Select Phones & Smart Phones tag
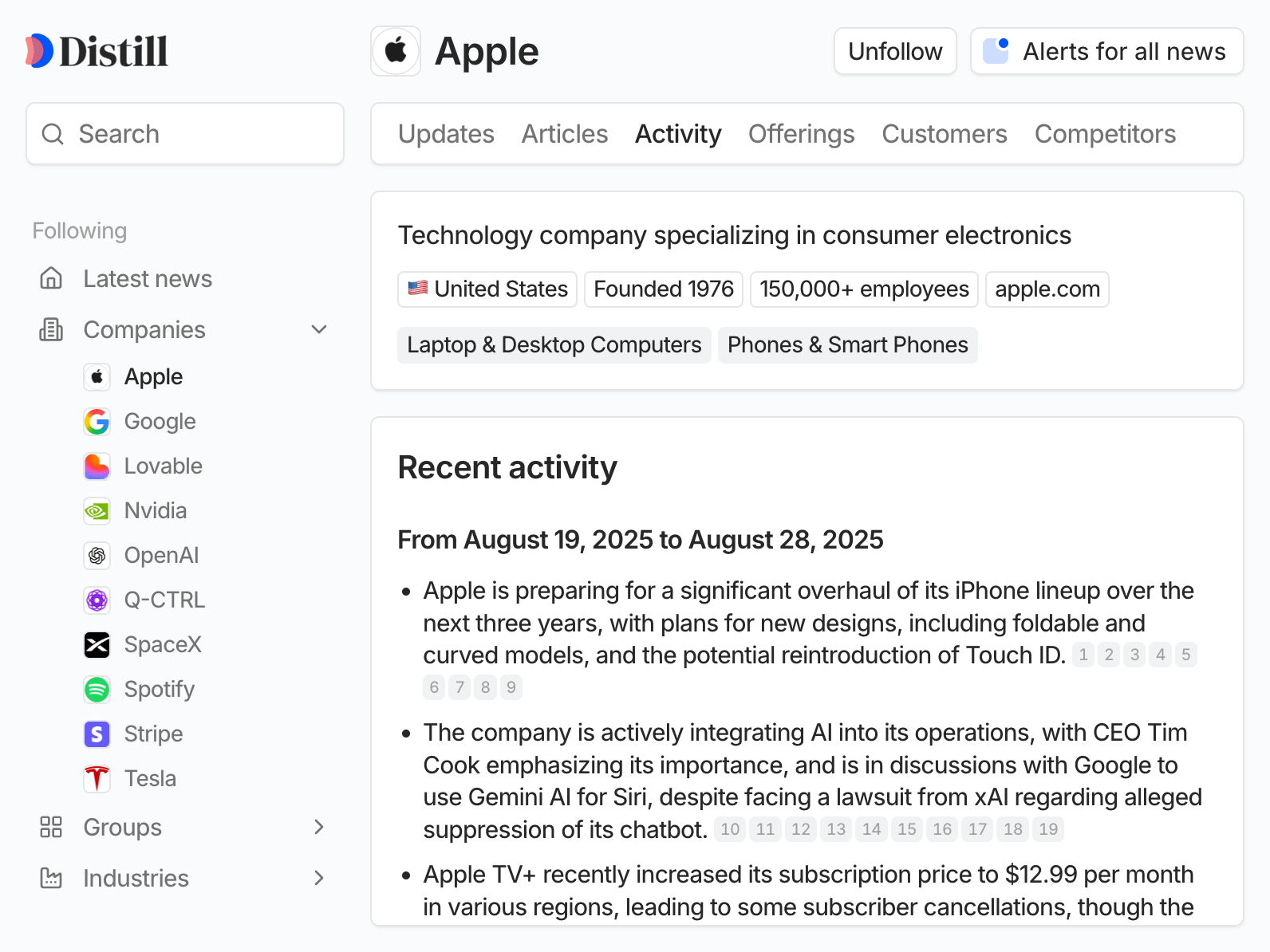Image resolution: width=1270 pixels, height=952 pixels. [x=847, y=345]
